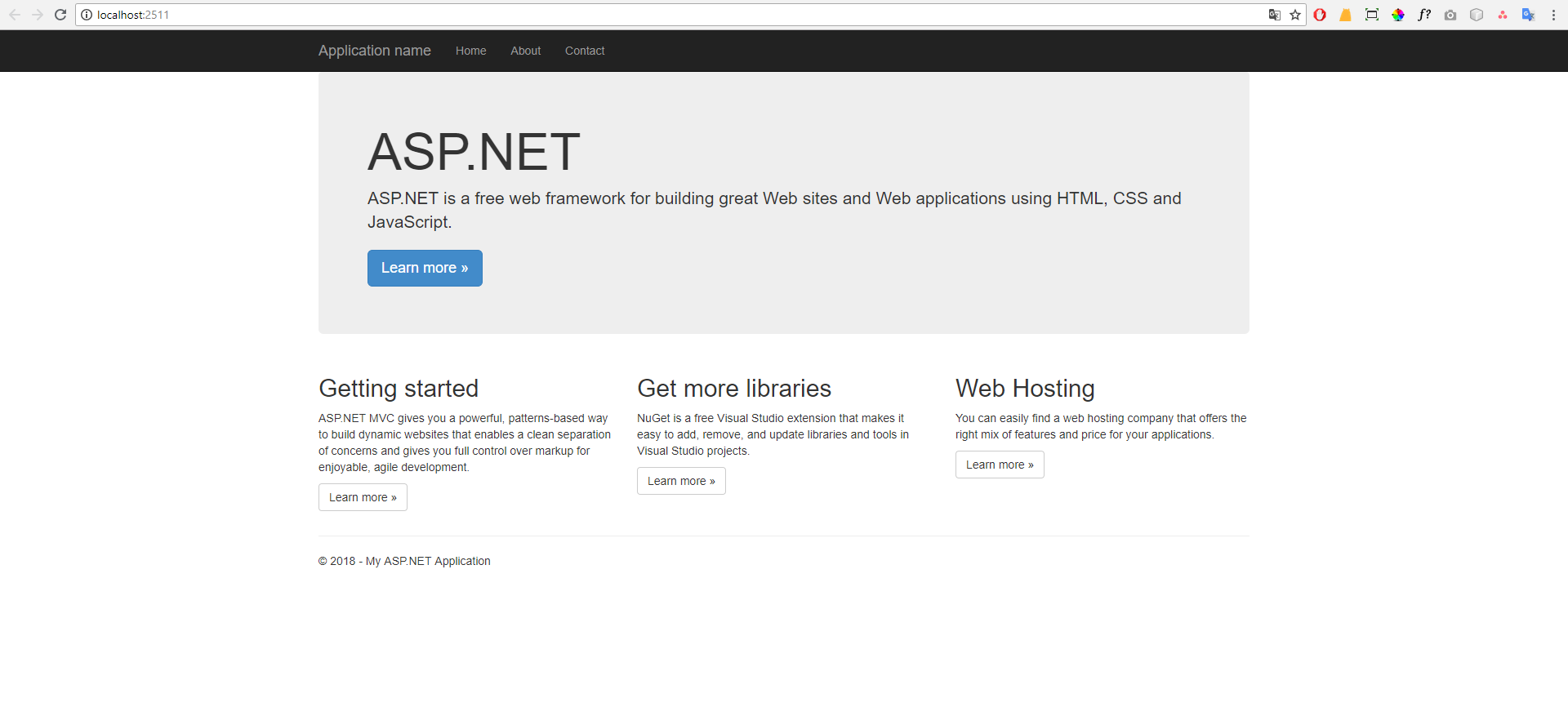The image size is (1568, 725).
Task: Click the Getting started heading
Action: click(x=399, y=389)
